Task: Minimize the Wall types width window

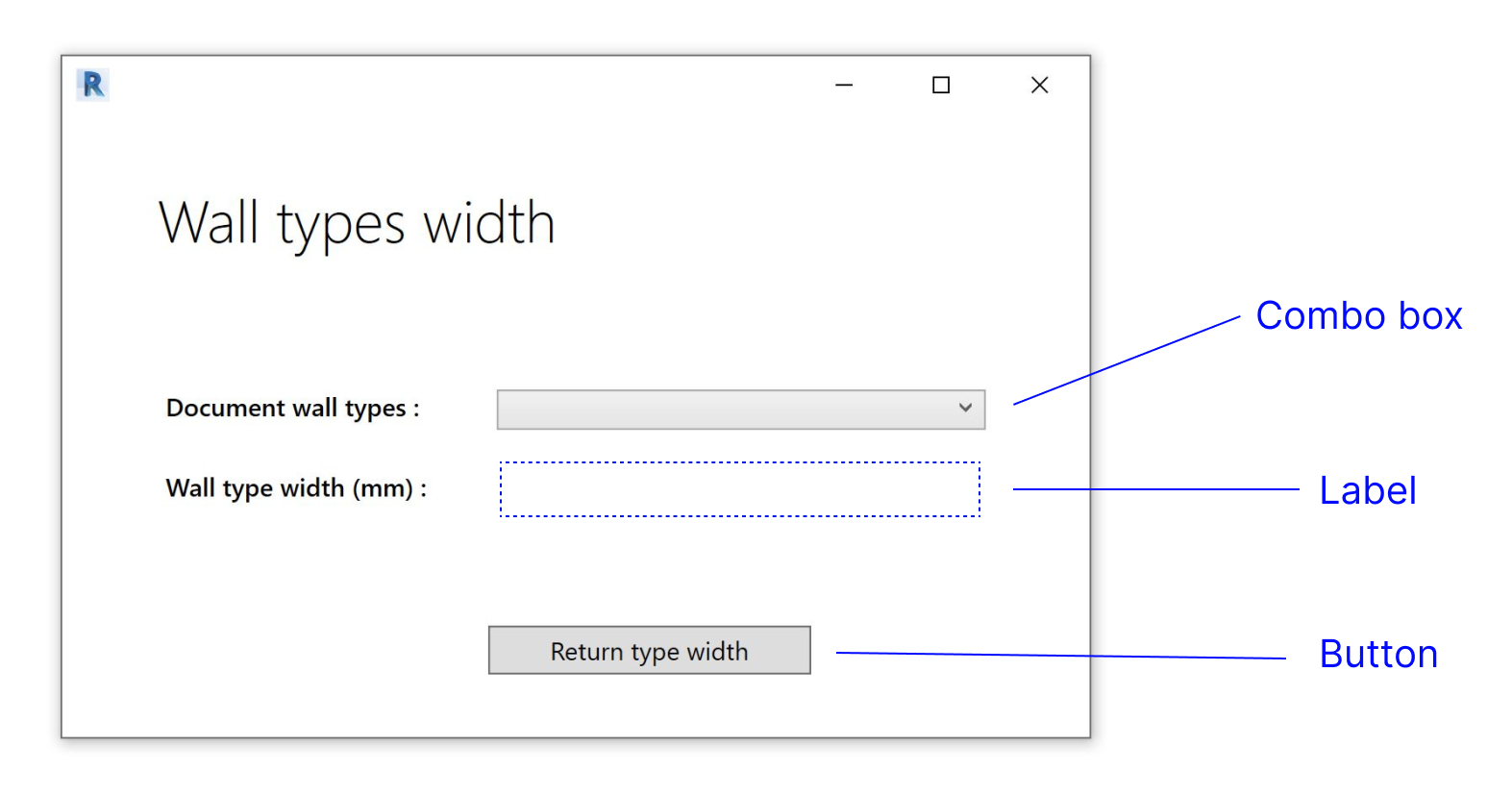Action: pos(844,86)
